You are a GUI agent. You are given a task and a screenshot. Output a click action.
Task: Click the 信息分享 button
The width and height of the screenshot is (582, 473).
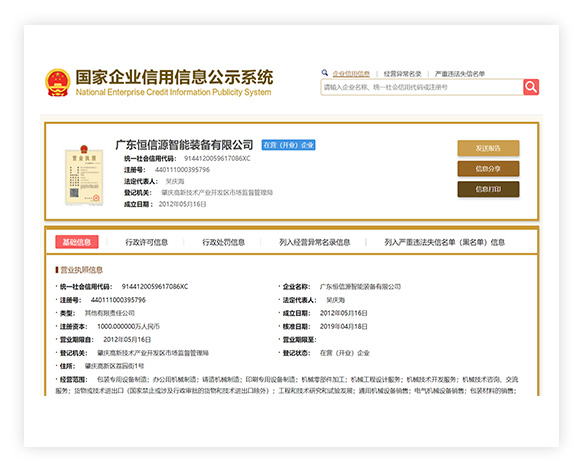pyautogui.click(x=488, y=169)
